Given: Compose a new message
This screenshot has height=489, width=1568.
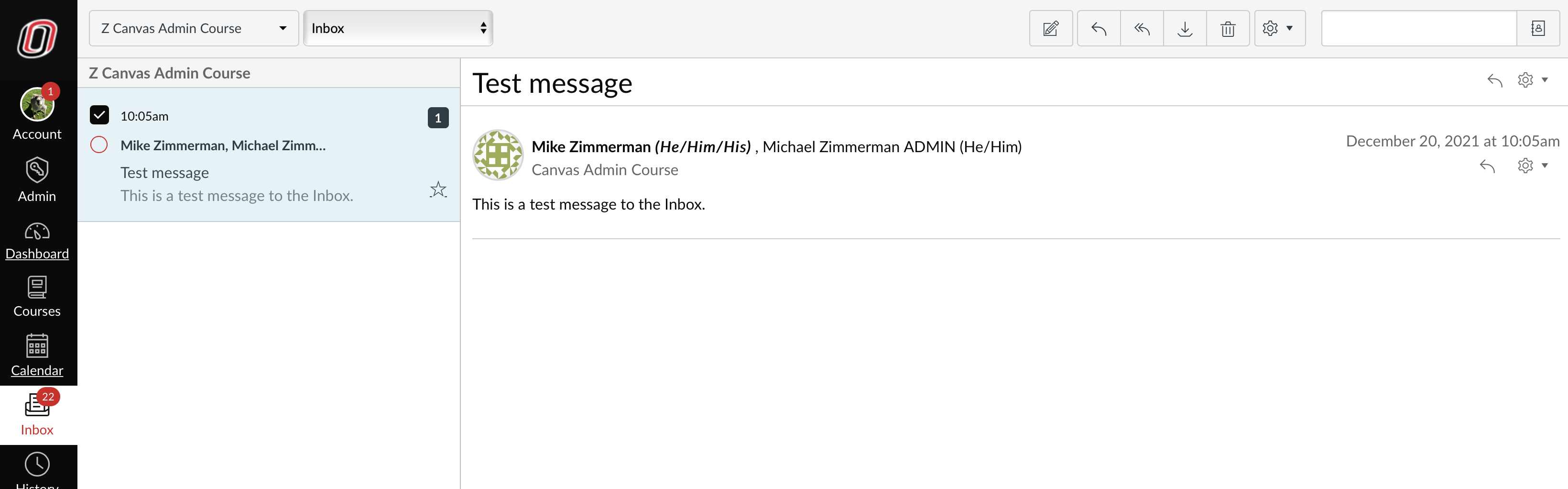Looking at the screenshot, I should (1051, 28).
